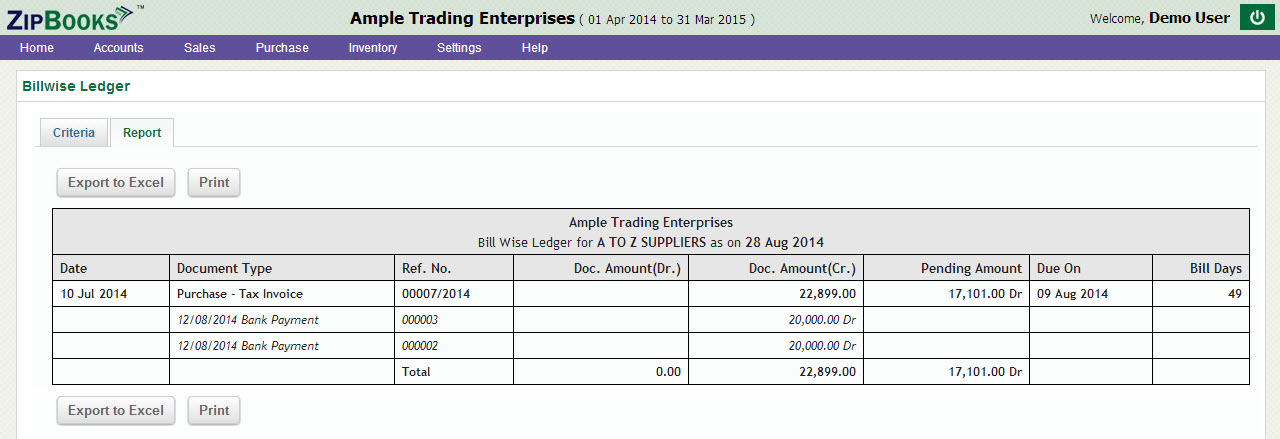This screenshot has height=439, width=1280.
Task: Click reference number 00007/2014
Action: click(435, 294)
